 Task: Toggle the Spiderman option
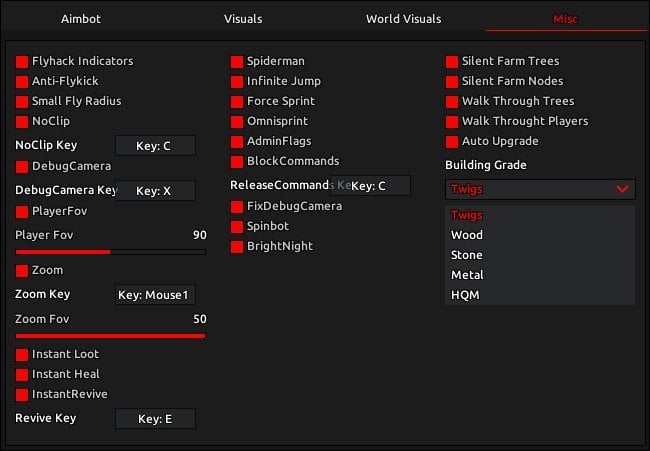[237, 62]
